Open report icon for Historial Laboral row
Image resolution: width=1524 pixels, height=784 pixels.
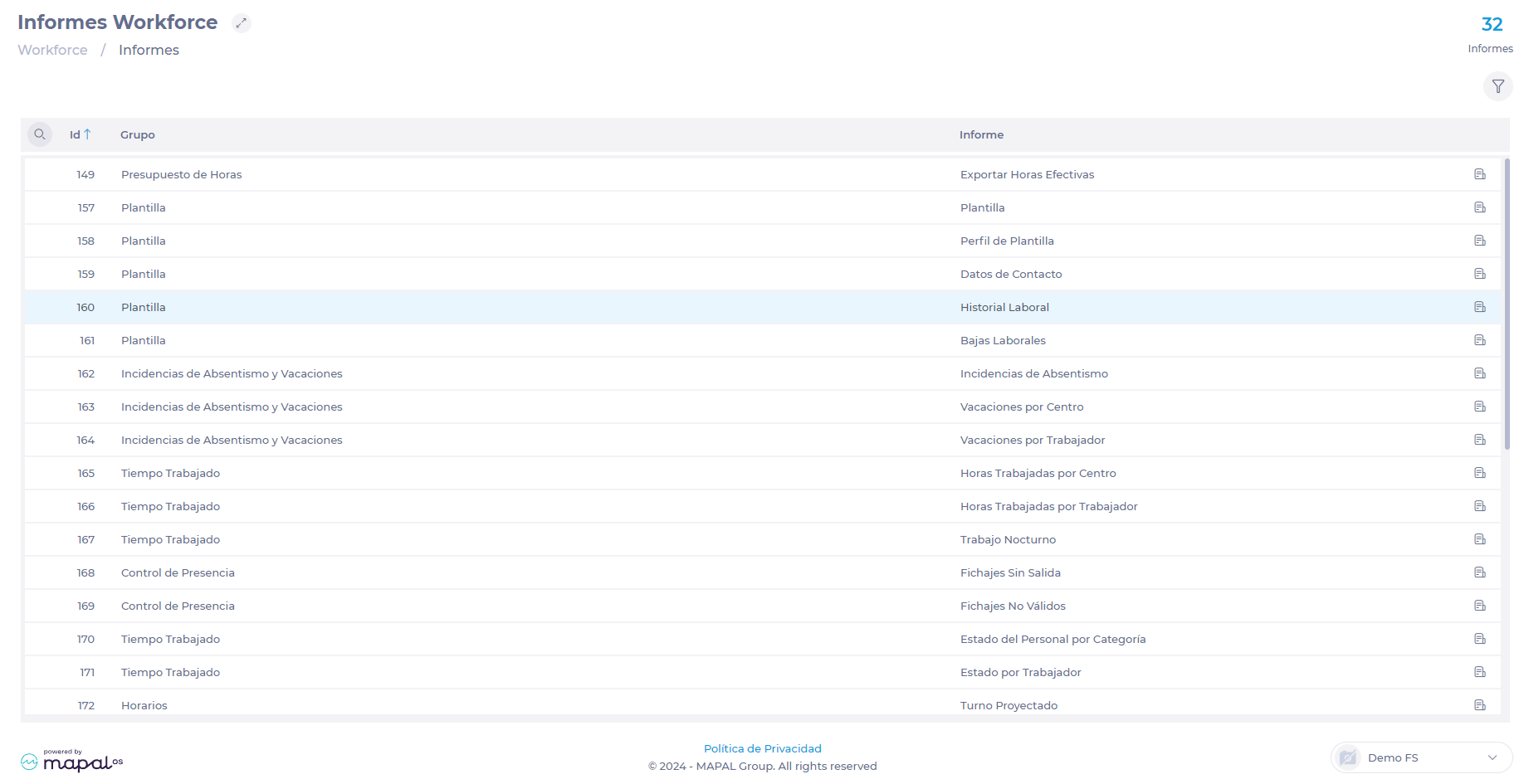1479,307
